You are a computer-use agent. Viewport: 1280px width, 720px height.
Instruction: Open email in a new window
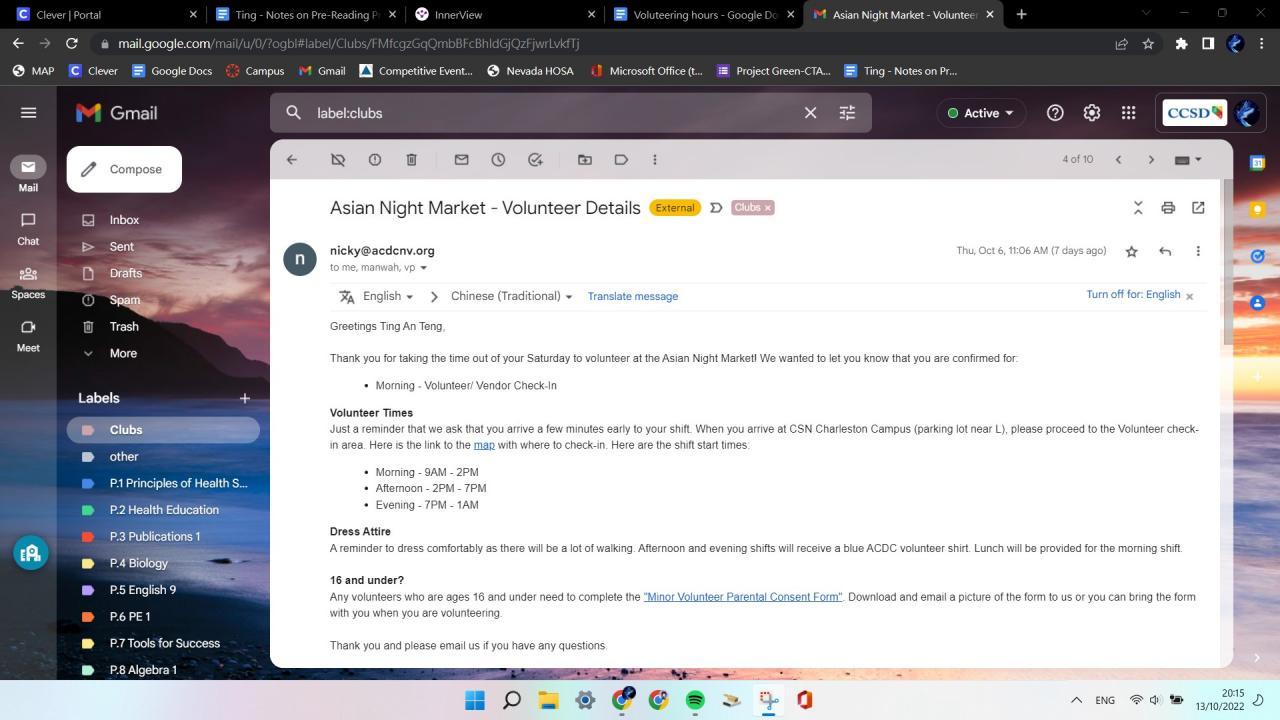[1198, 208]
